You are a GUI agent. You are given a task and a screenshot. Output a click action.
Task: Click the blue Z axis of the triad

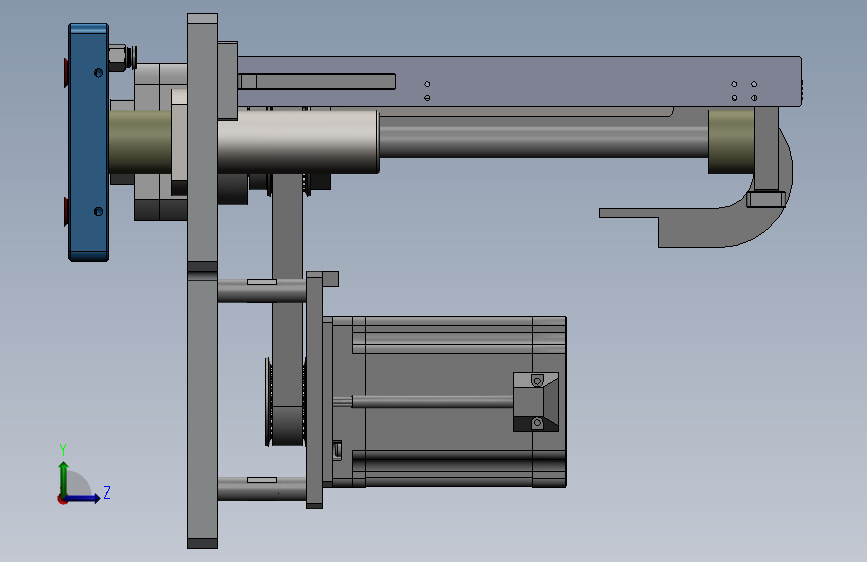pos(82,498)
